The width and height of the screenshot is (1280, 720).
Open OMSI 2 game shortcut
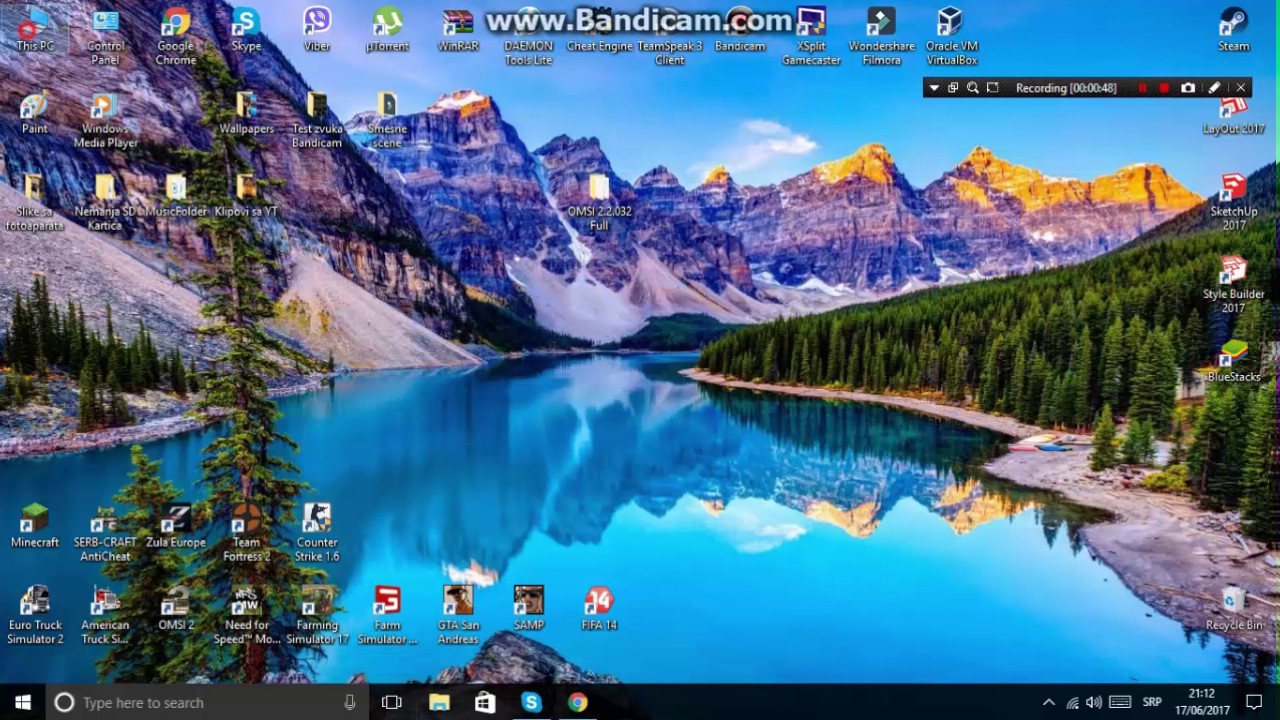tap(176, 610)
